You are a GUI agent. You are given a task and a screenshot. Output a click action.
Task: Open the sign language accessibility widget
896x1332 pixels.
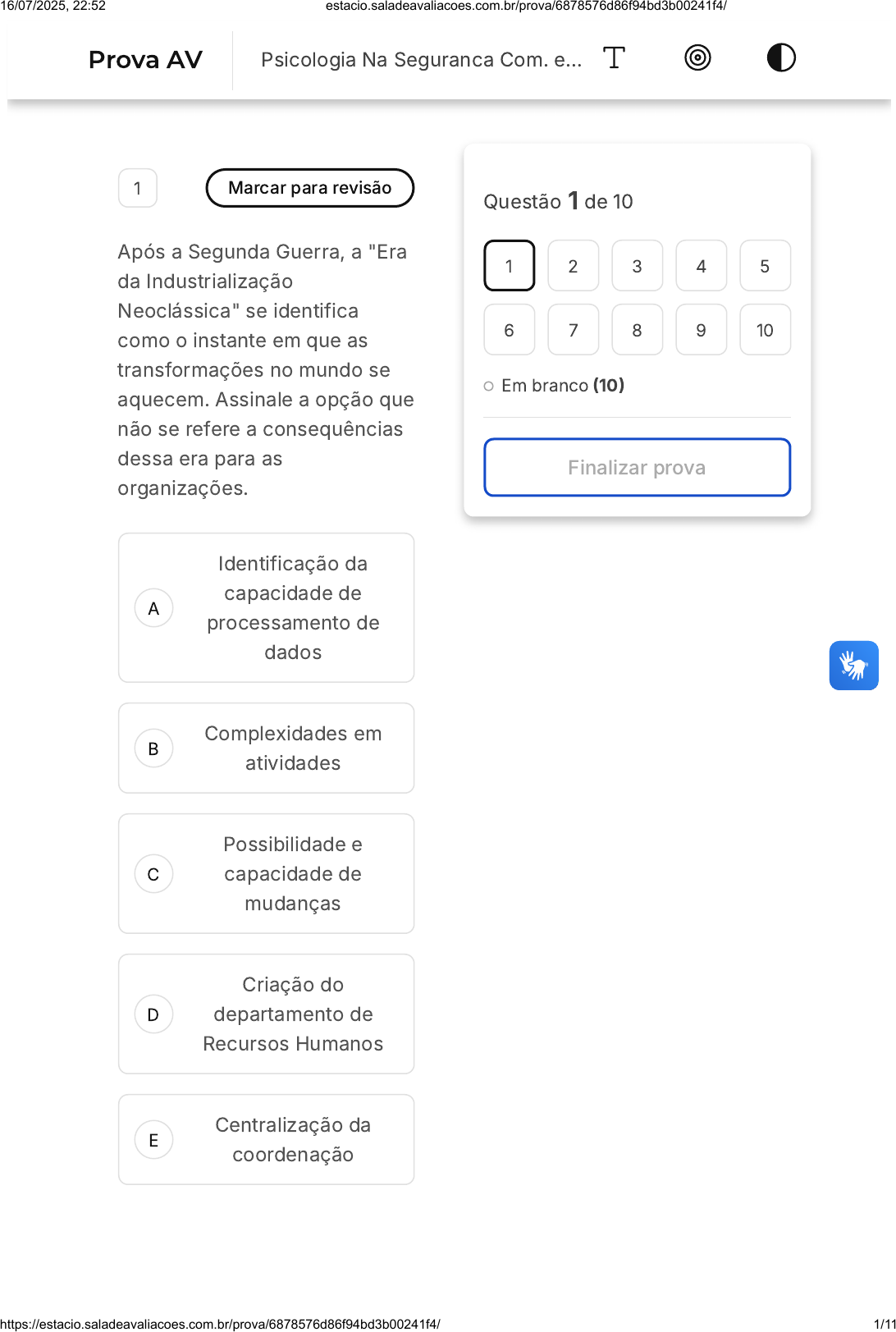[x=853, y=666]
